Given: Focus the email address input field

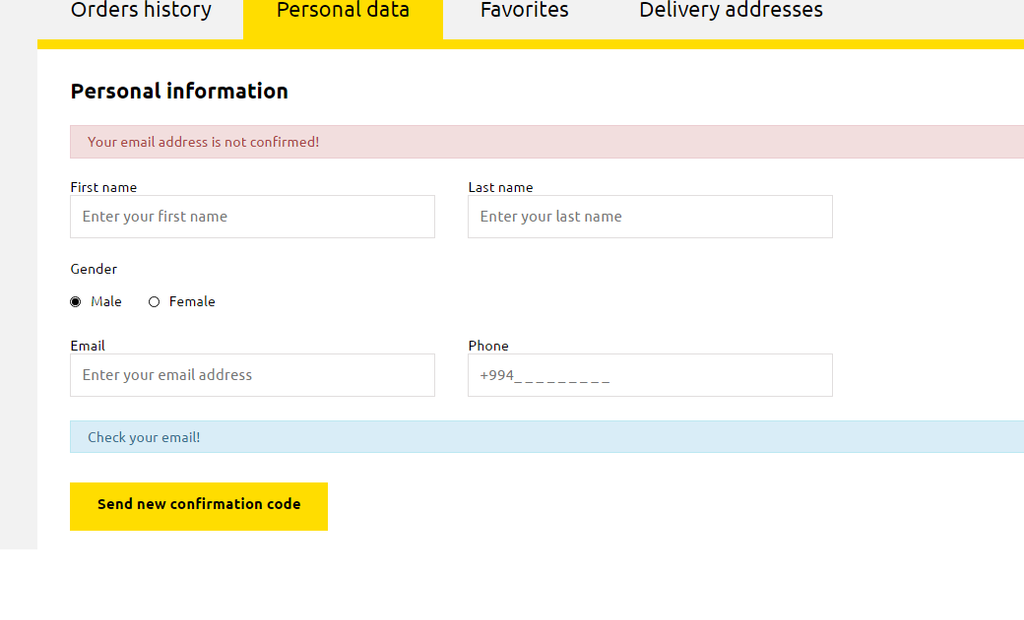Looking at the screenshot, I should [252, 375].
